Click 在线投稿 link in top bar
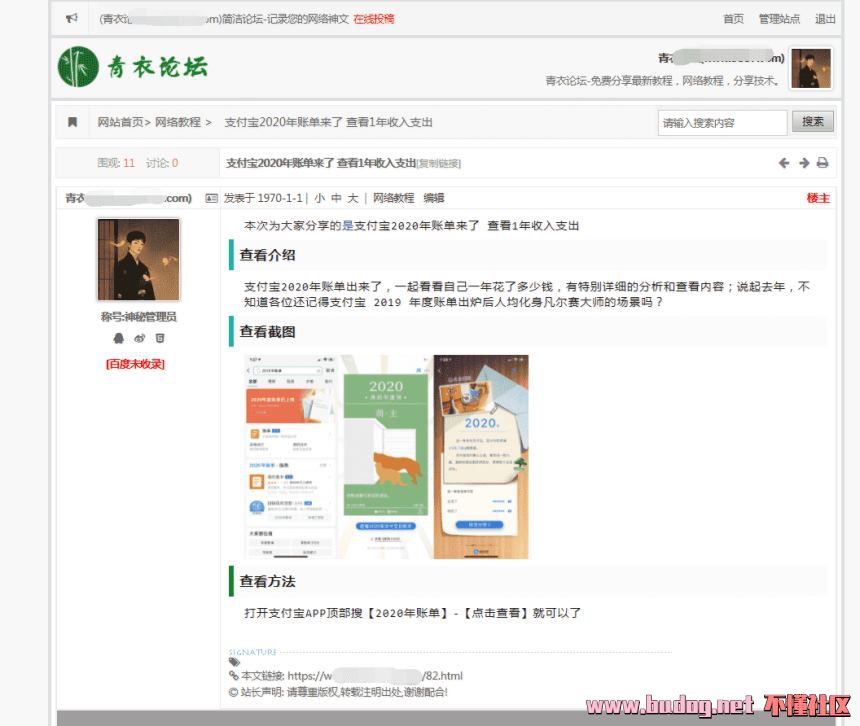860x726 pixels. 373,18
